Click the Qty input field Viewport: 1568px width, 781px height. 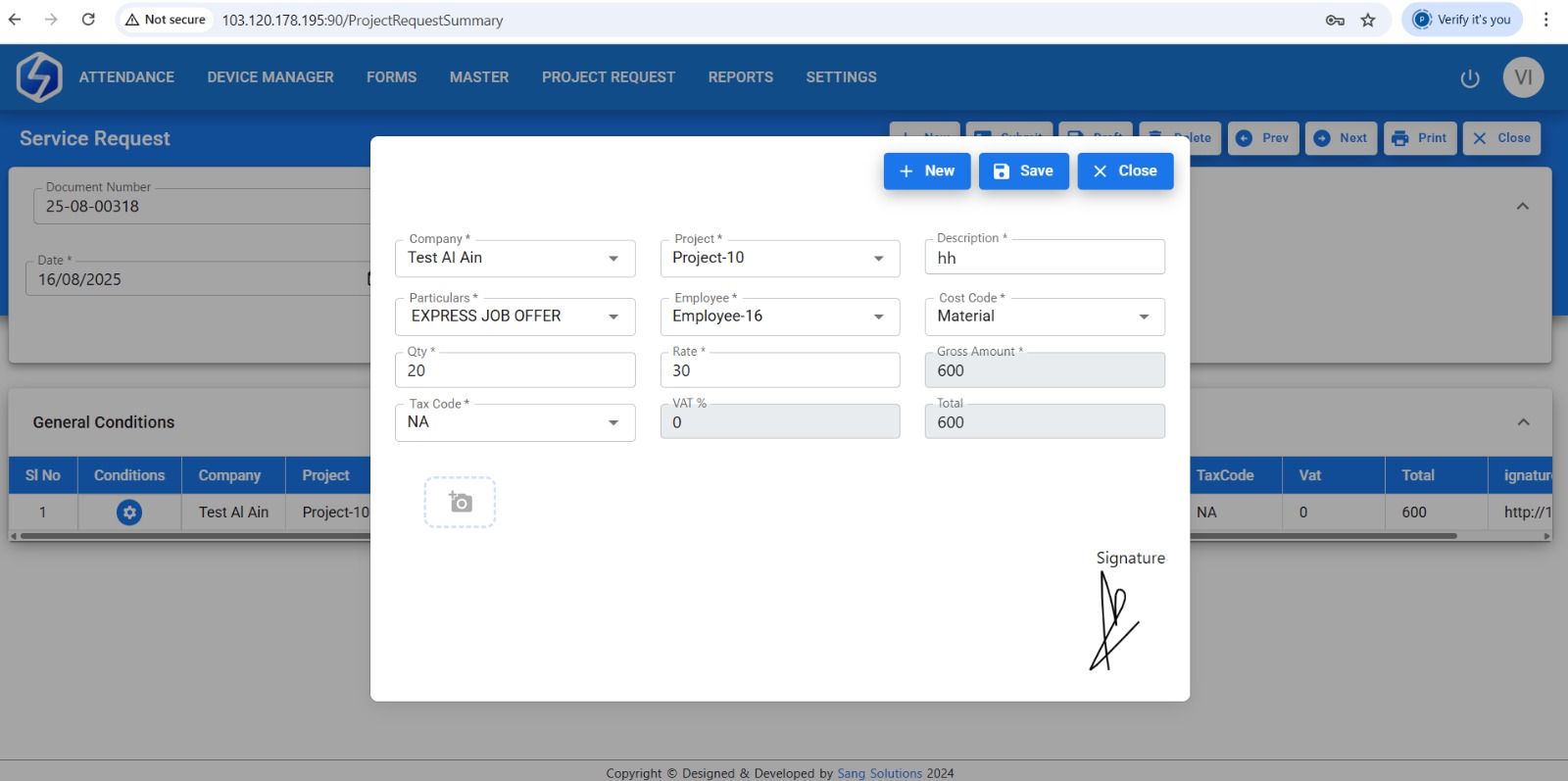pyautogui.click(x=514, y=371)
